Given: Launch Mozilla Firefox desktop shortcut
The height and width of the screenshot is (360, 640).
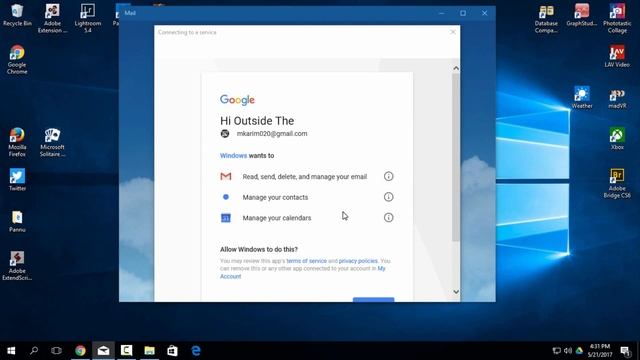Looking at the screenshot, I should tap(17, 142).
